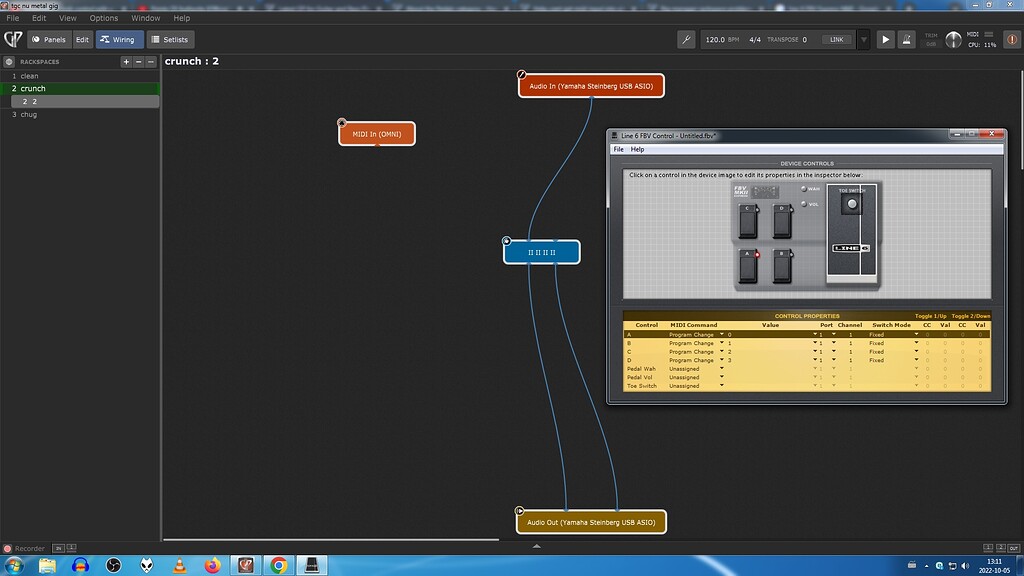Toggle the Ableton LINK button

[837, 39]
